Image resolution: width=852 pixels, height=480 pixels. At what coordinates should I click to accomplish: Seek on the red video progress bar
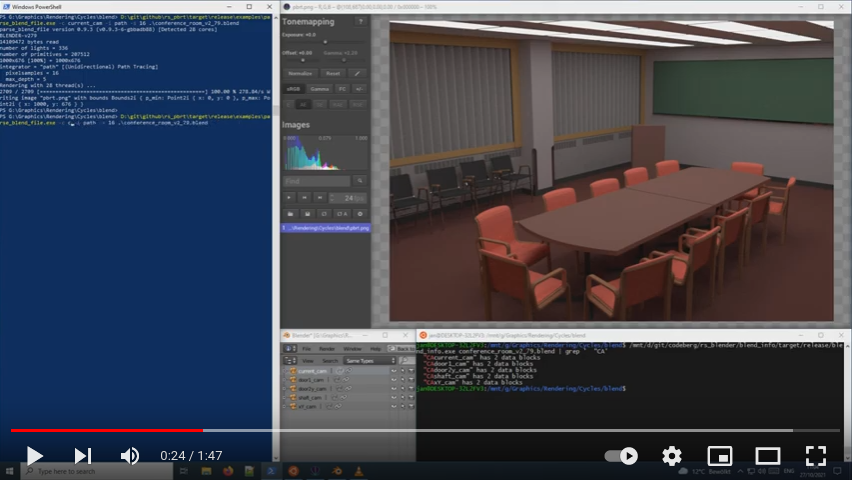point(107,431)
